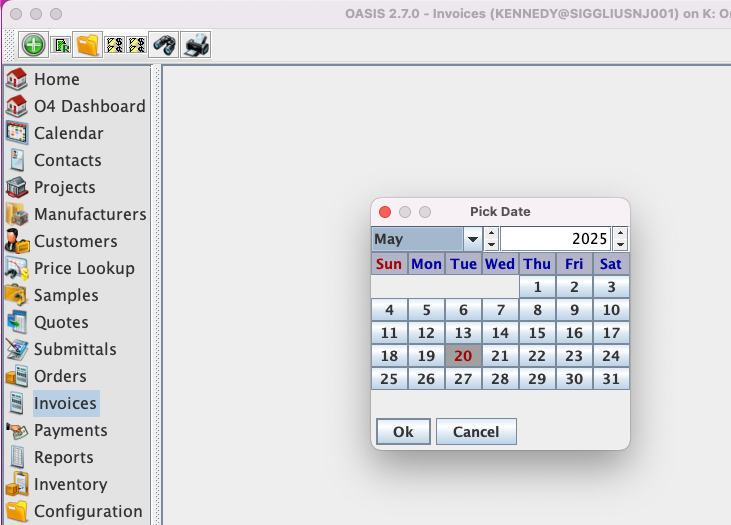Click the month spinner down arrow
Screen dimensions: 731x525
(x=491, y=245)
